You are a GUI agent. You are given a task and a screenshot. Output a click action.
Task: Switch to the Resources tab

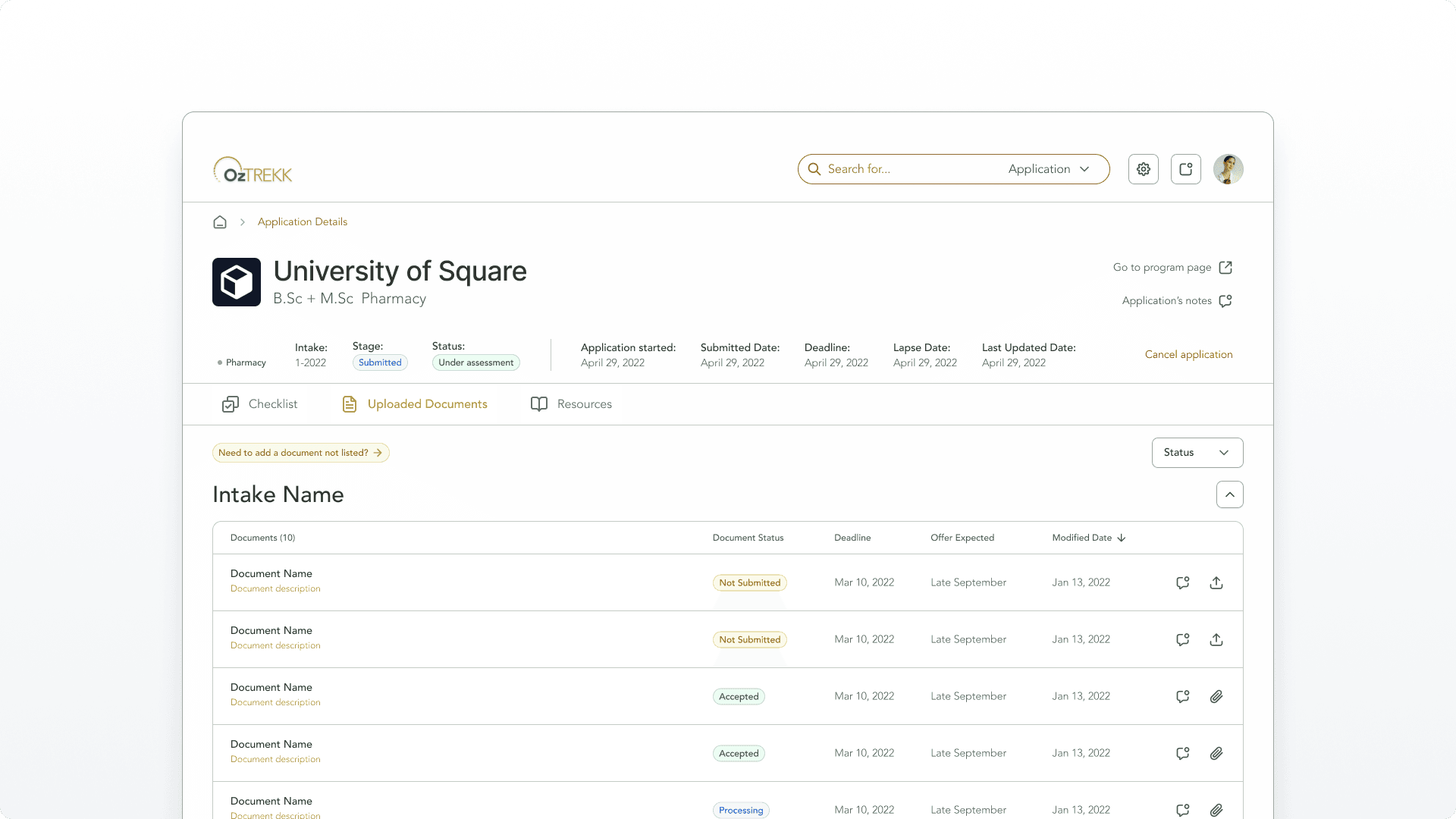point(572,404)
